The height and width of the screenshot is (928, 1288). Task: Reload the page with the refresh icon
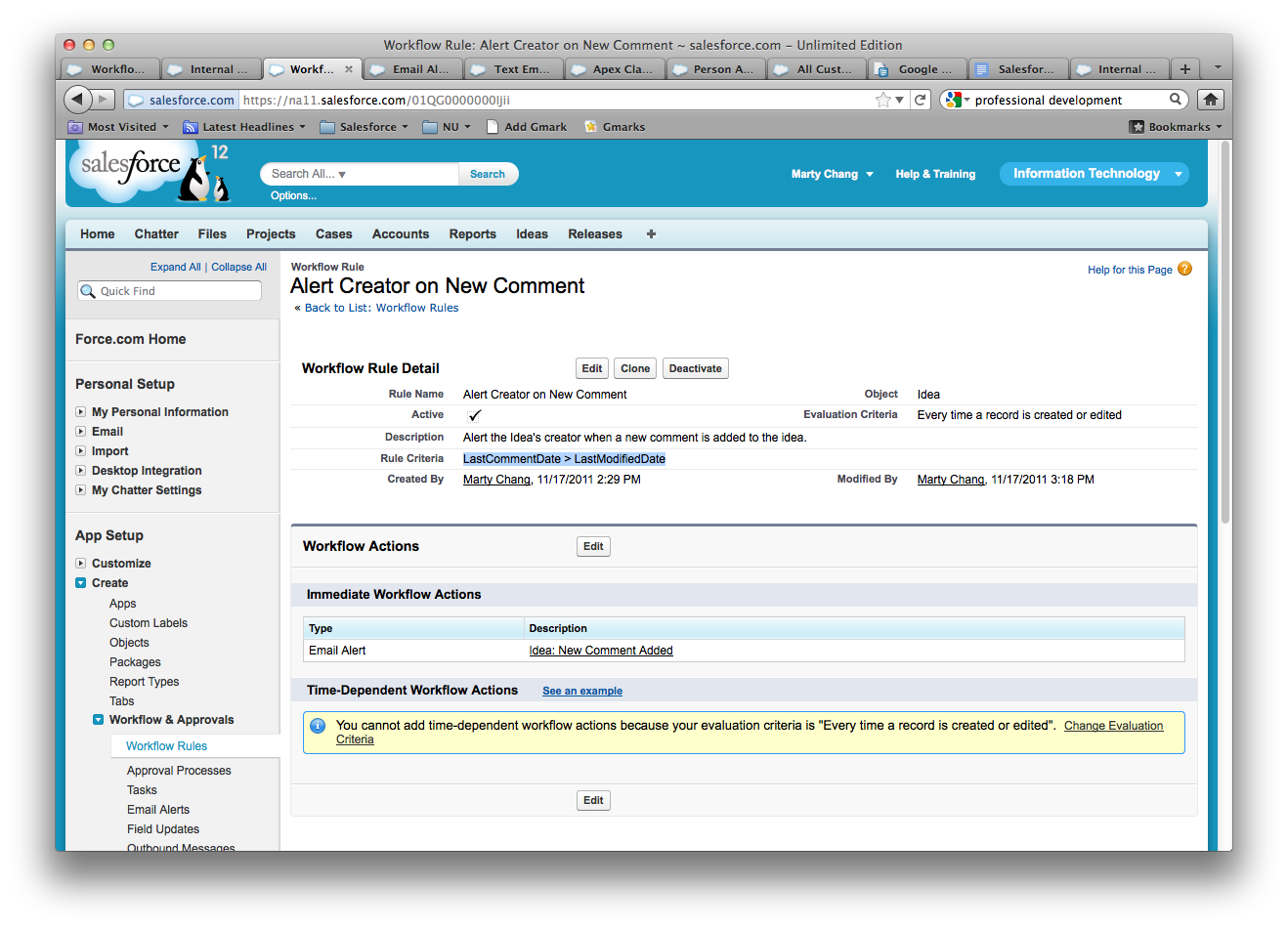920,100
